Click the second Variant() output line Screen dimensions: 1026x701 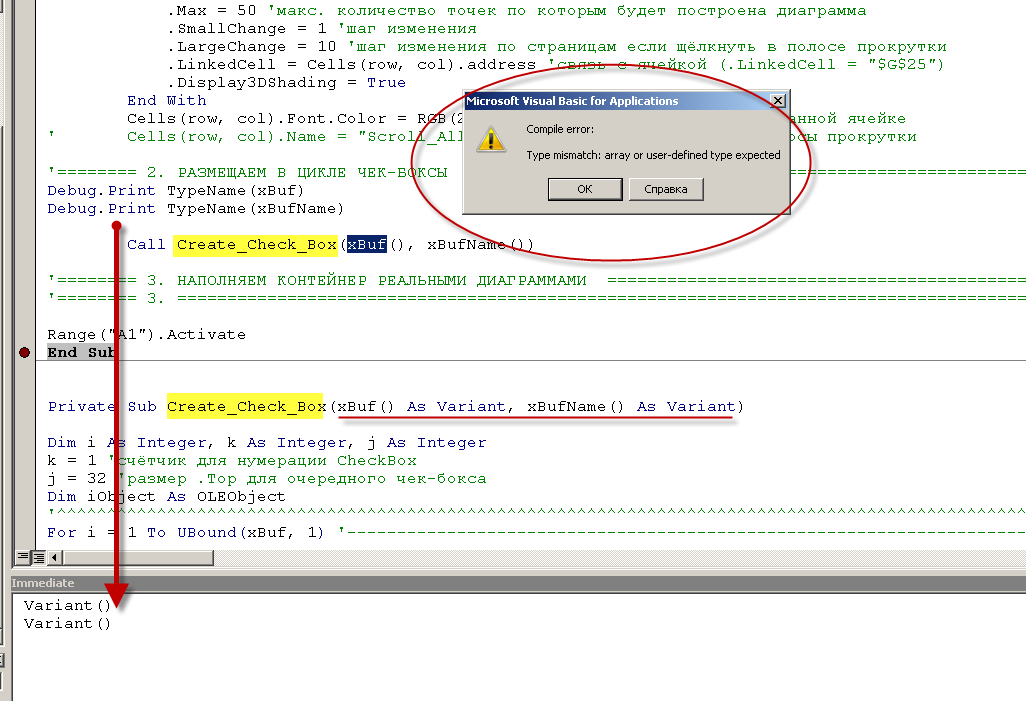[x=67, y=624]
